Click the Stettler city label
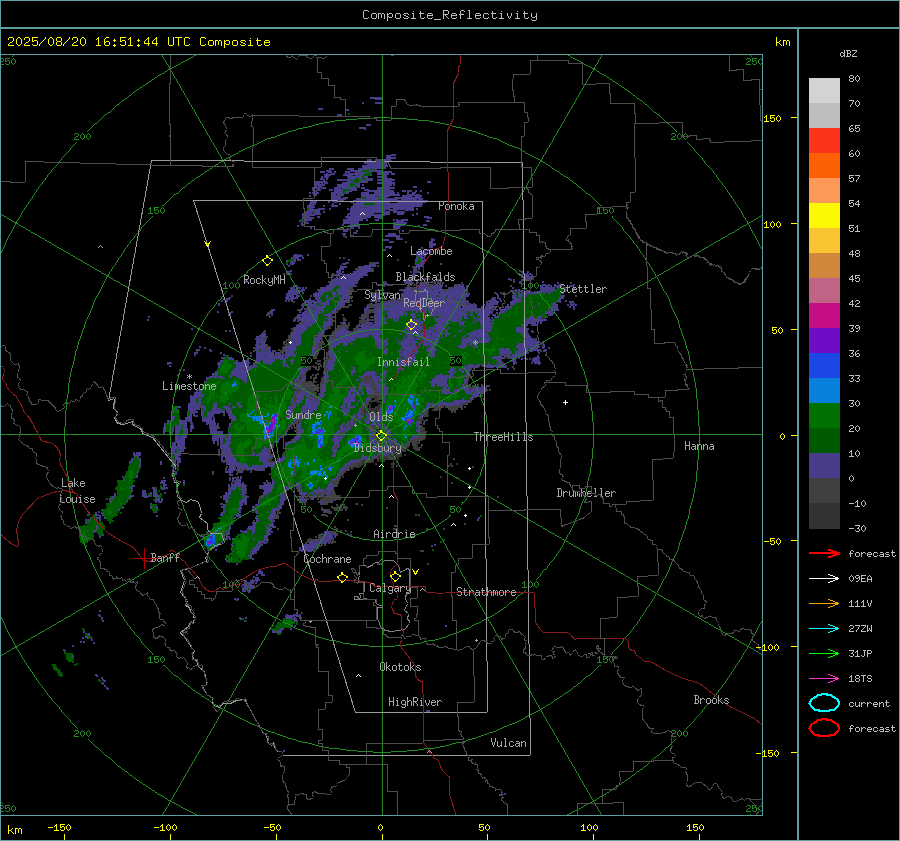900x841 pixels. click(x=583, y=289)
